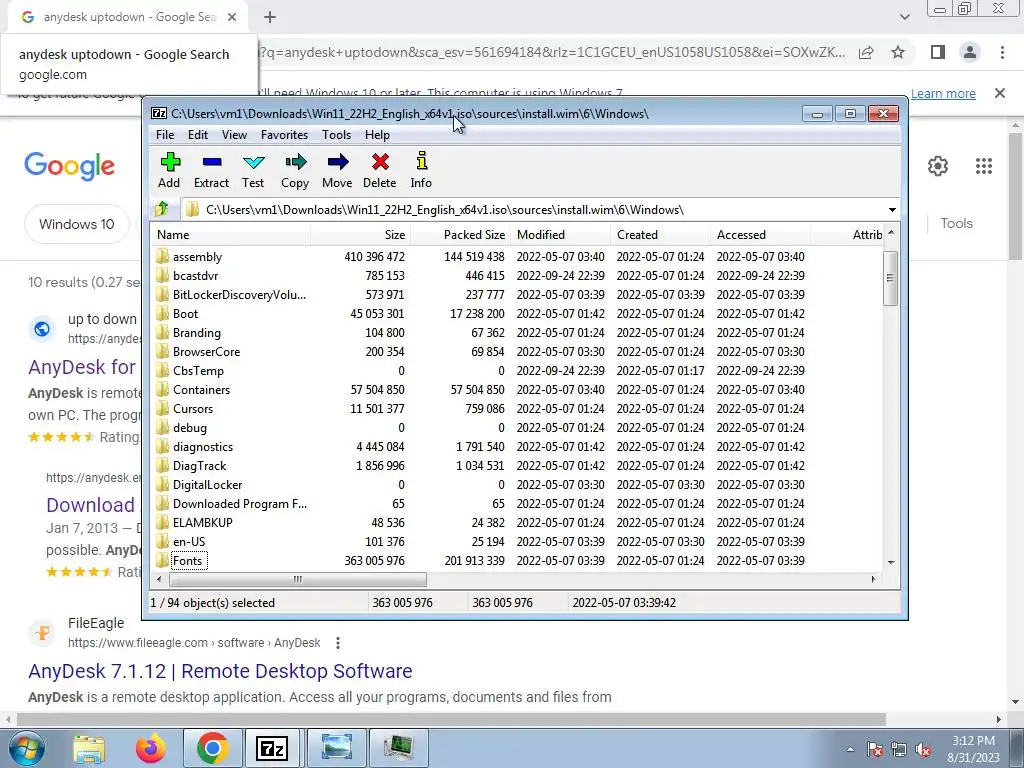Open the Windows Start button
The width and height of the screenshot is (1024, 768).
click(x=27, y=748)
